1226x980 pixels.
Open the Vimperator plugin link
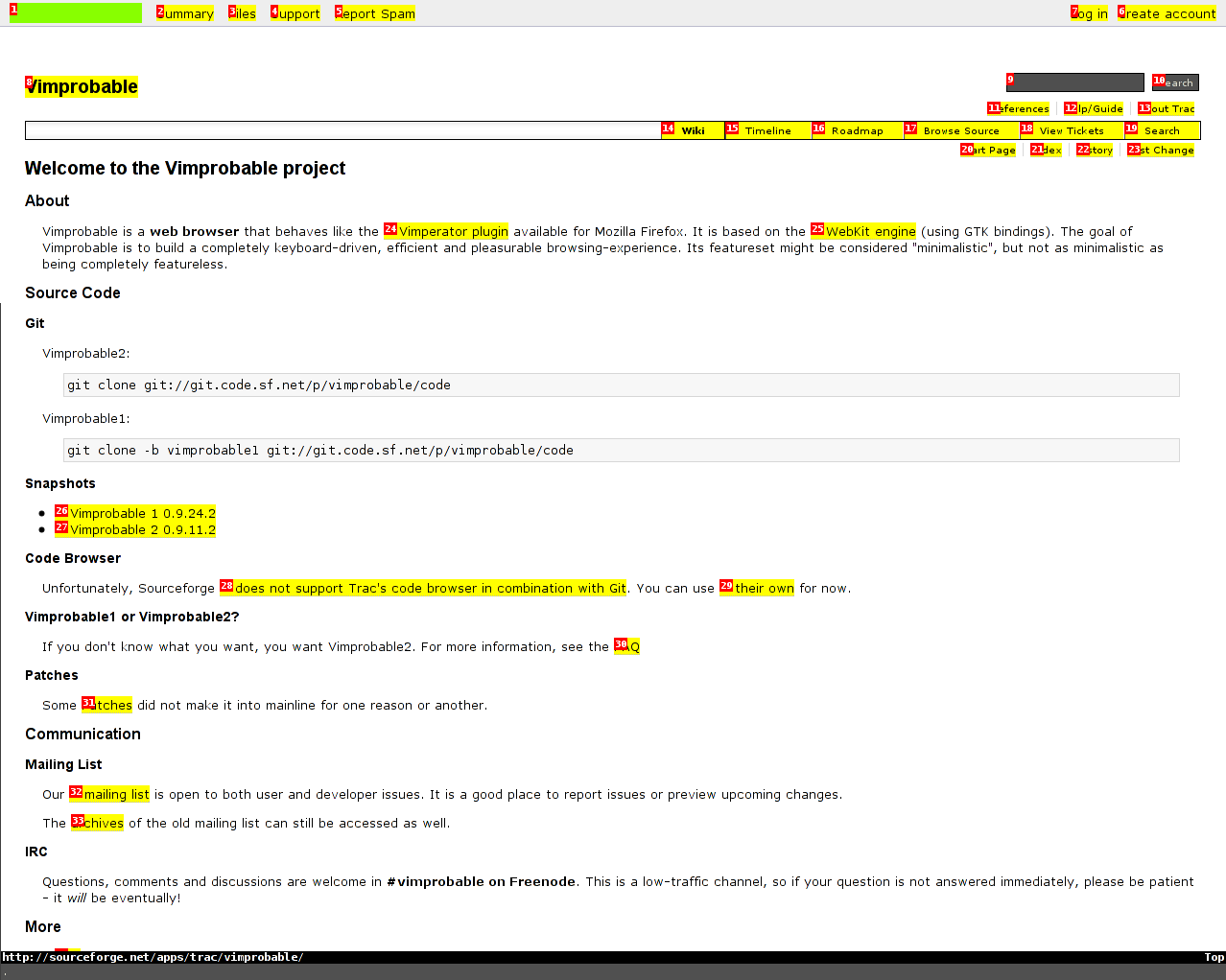point(453,231)
